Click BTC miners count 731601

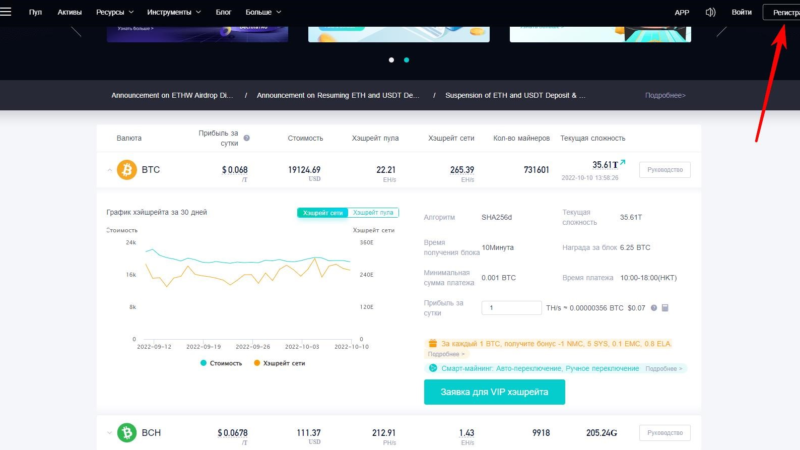point(536,170)
